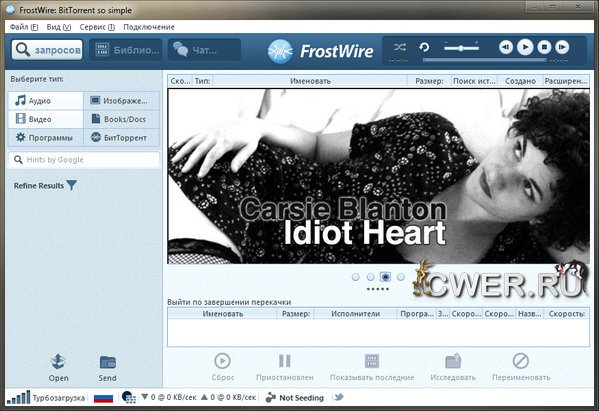This screenshot has width=599, height=411.
Task: Click the Russian flag language icon
Action: [103, 398]
